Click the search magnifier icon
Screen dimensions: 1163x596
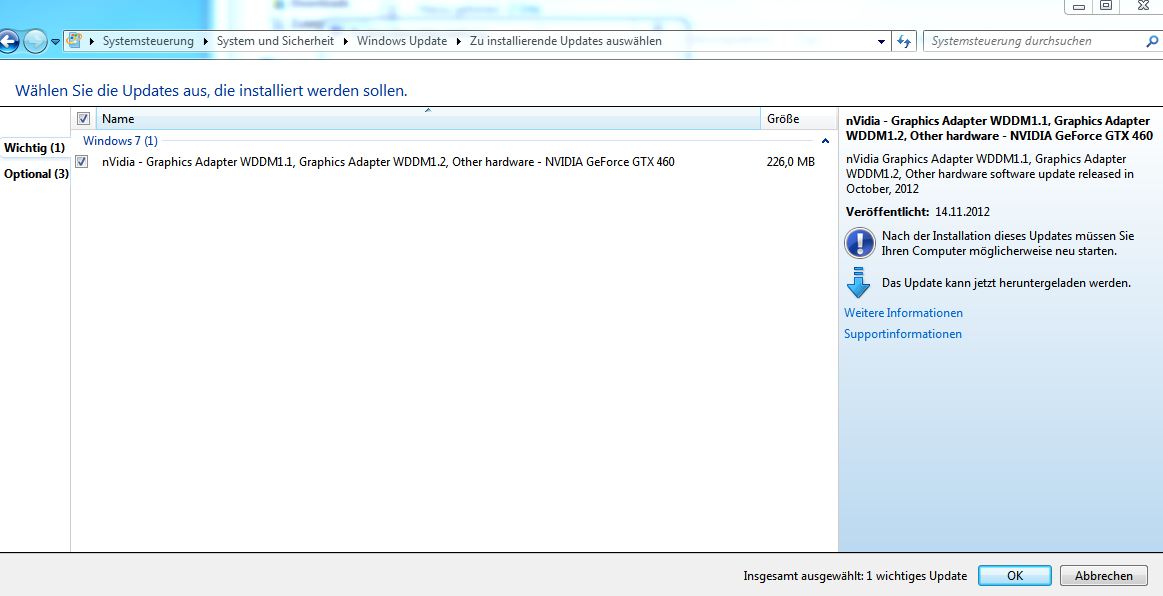(x=1152, y=42)
